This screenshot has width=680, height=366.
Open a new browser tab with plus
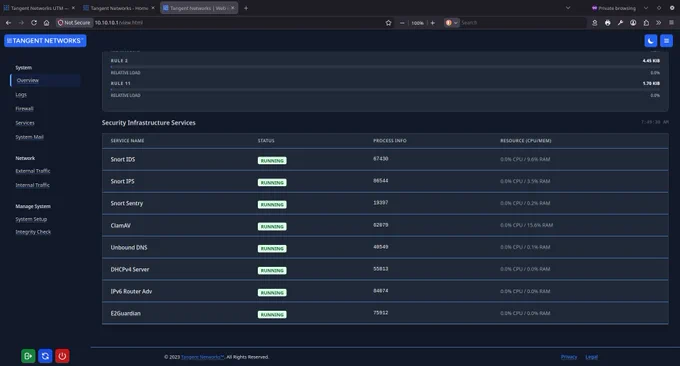246,8
